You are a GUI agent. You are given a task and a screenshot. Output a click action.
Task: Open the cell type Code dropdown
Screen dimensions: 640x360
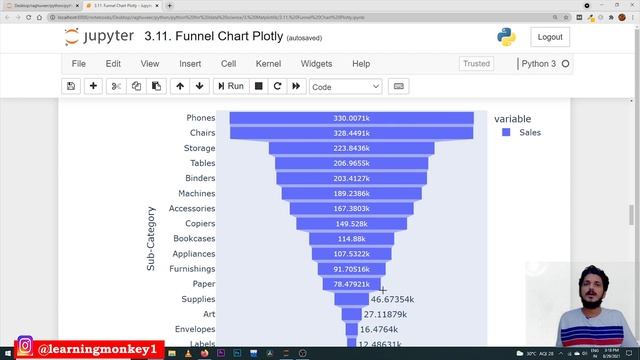[345, 87]
